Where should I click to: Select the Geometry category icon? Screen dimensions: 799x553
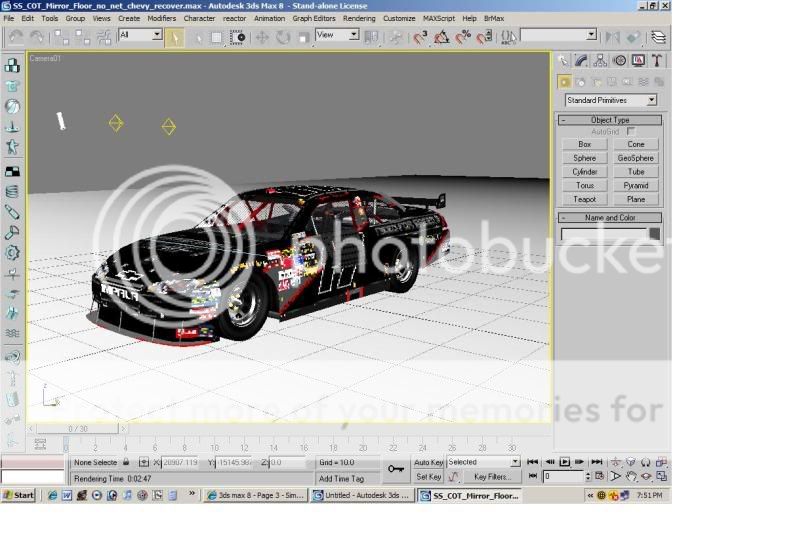coord(565,82)
